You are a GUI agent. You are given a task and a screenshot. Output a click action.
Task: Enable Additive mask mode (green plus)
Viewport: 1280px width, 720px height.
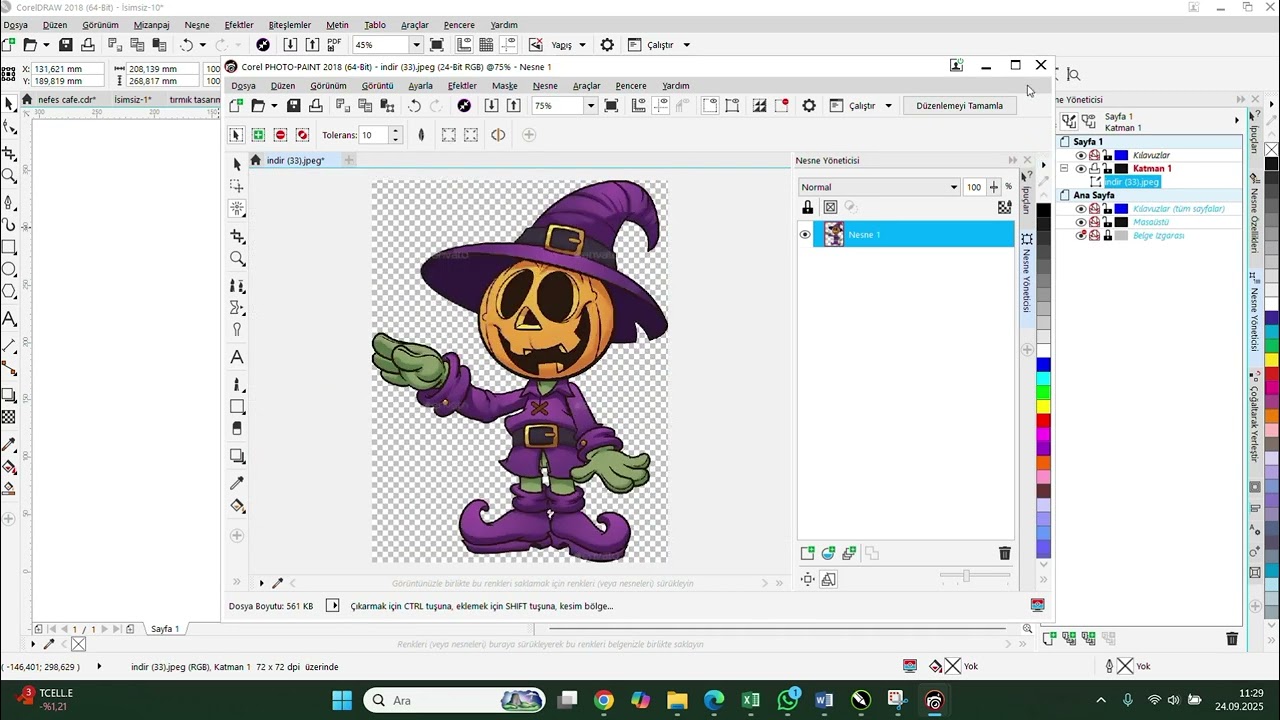point(258,135)
